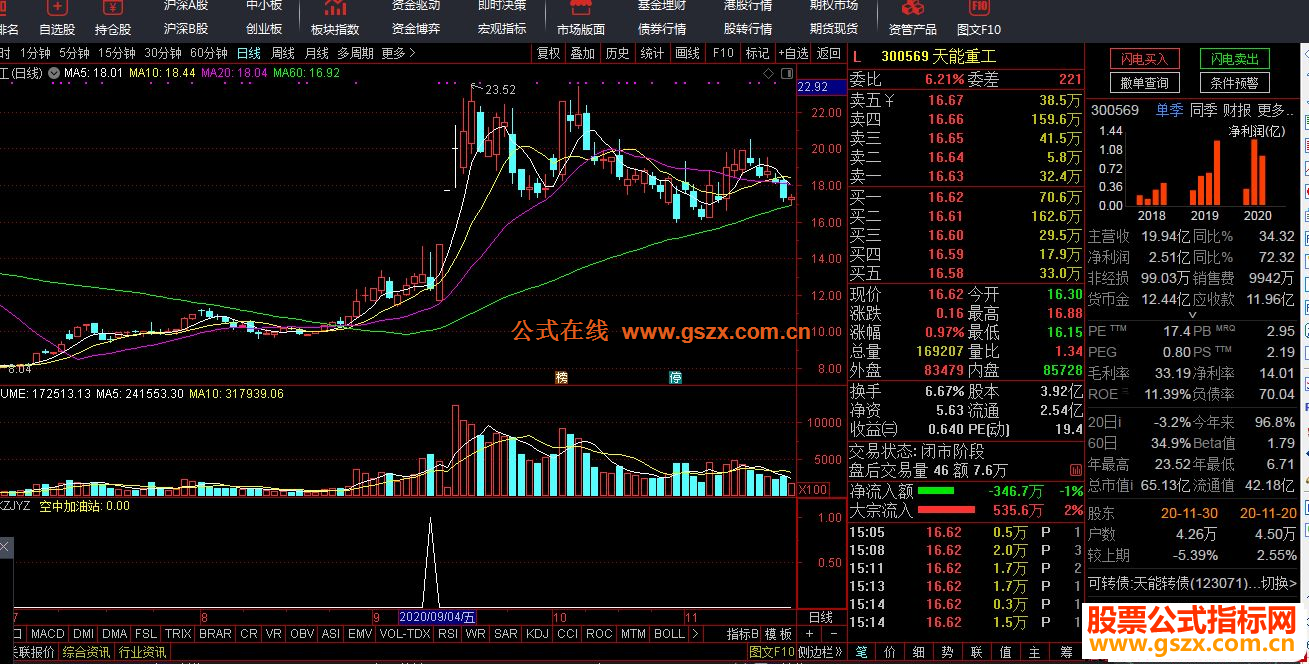Click the 停 marker on the chart

click(676, 378)
